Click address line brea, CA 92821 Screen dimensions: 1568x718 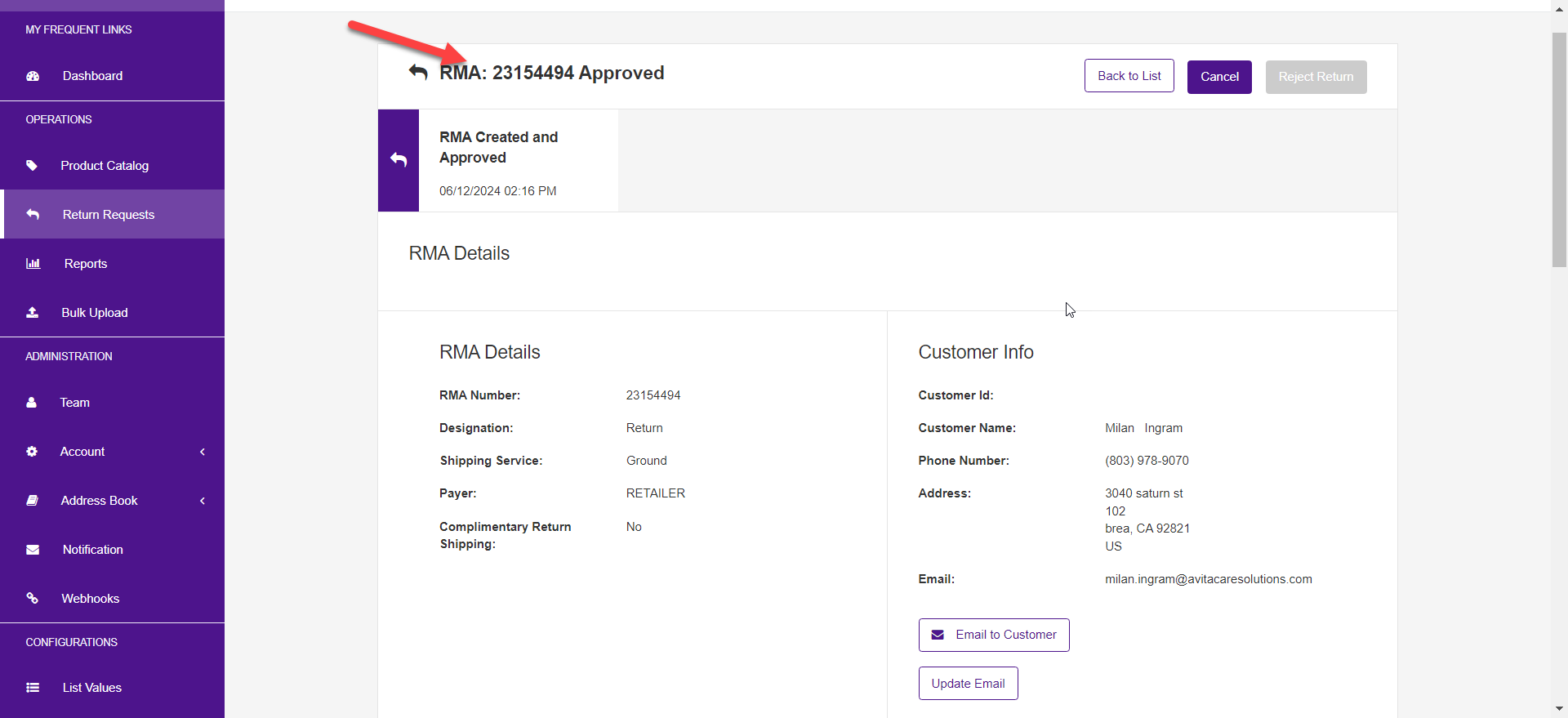[1147, 528]
